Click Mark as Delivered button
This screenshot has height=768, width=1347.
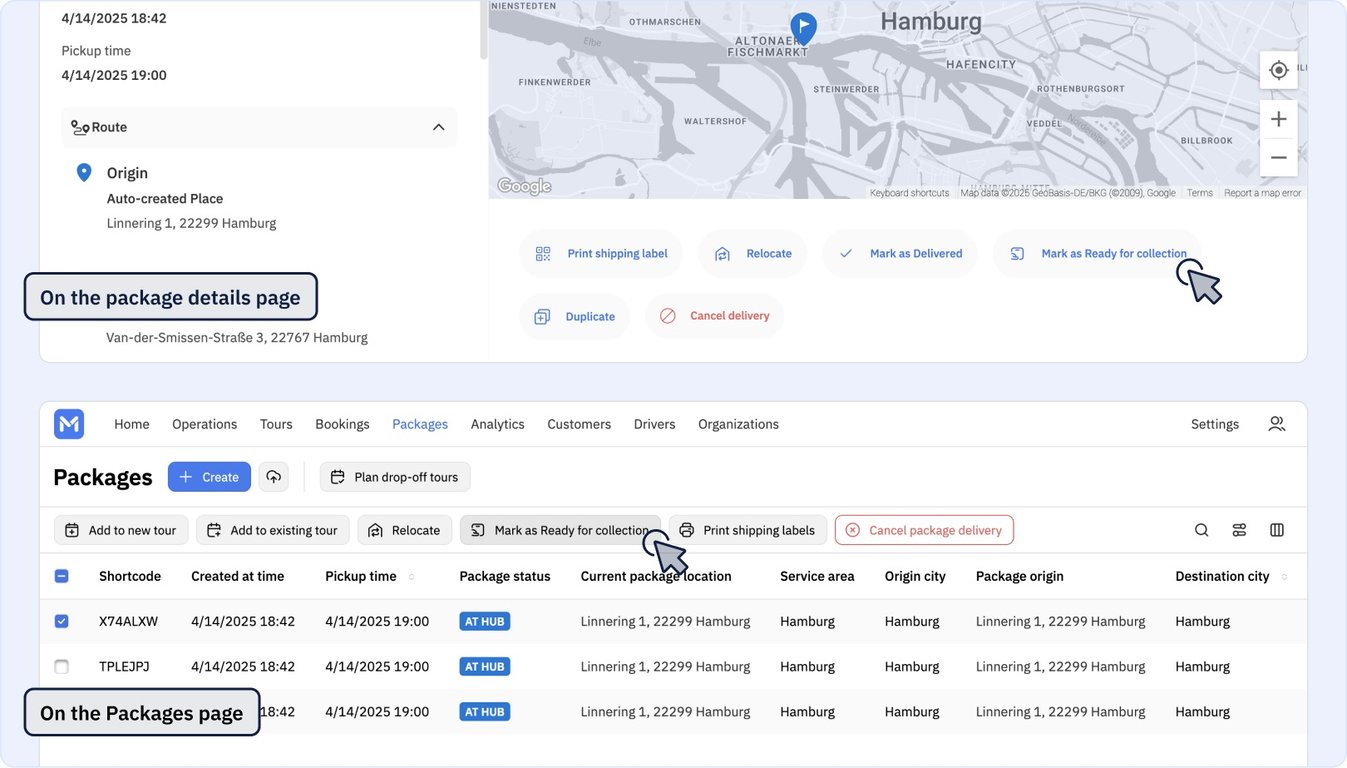point(900,254)
